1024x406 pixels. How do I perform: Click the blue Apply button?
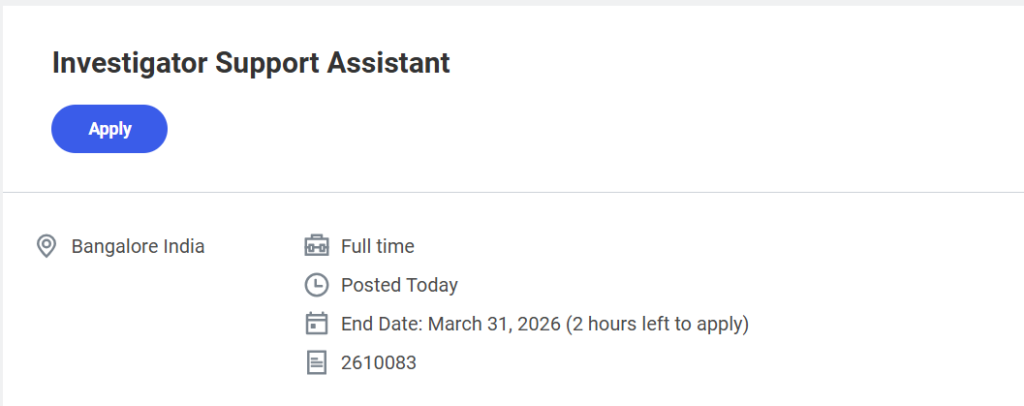[109, 129]
